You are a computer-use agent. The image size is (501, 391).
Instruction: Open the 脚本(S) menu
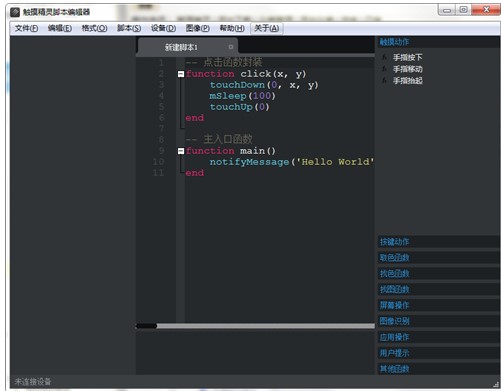click(x=129, y=28)
